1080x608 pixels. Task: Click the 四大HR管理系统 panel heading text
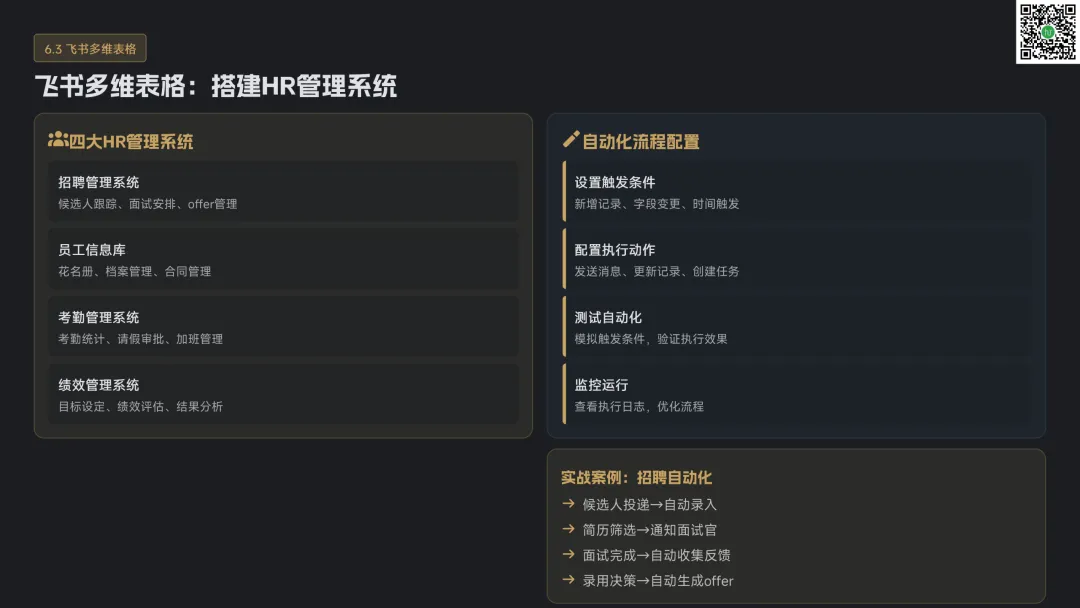pos(131,141)
